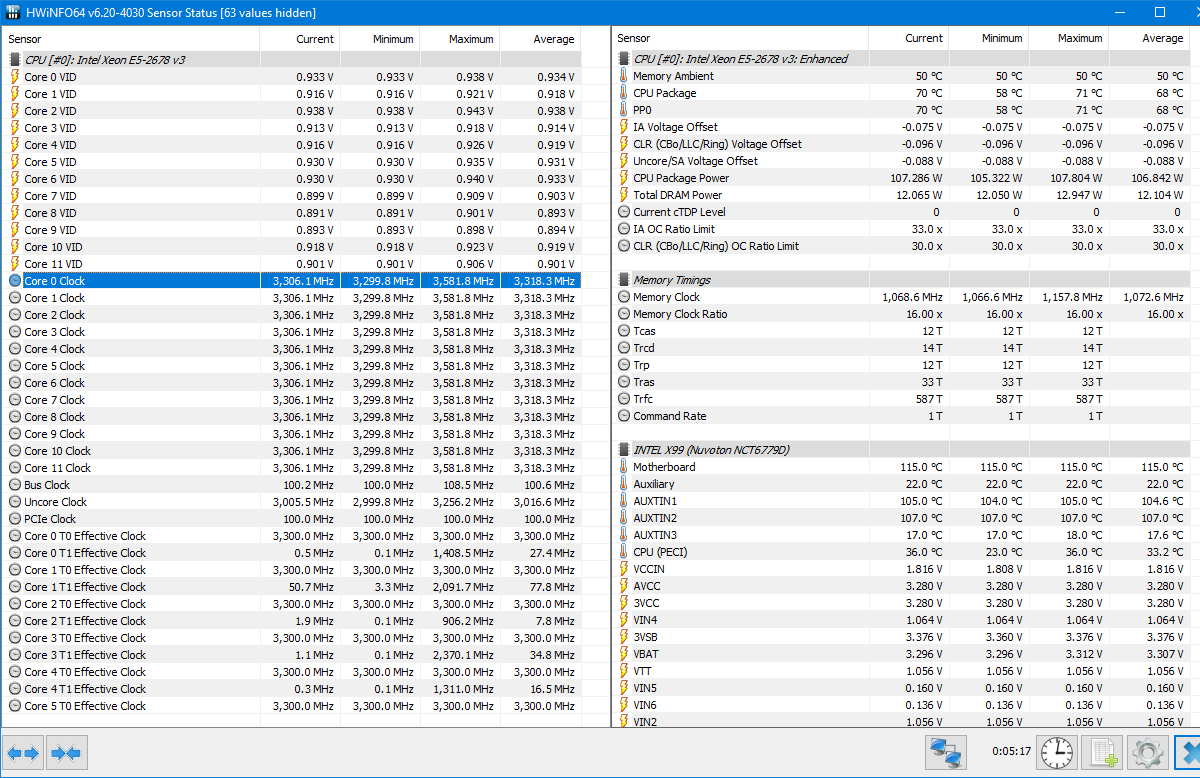Click the chip icon of INTEL X99 section
This screenshot has width=1200, height=778.
[624, 450]
